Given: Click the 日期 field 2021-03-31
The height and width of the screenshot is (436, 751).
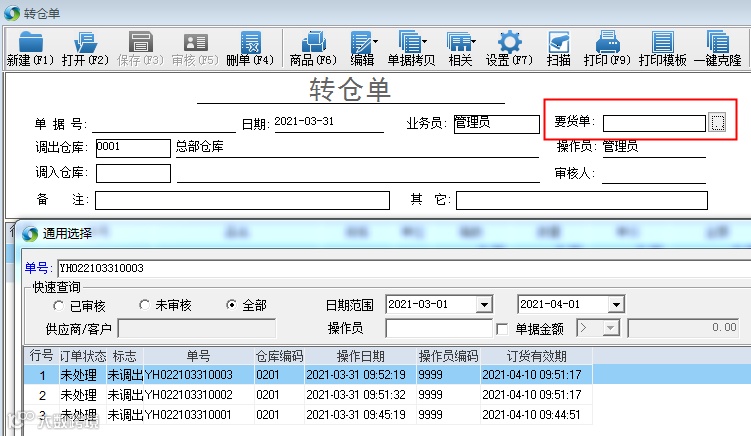Looking at the screenshot, I should 329,122.
